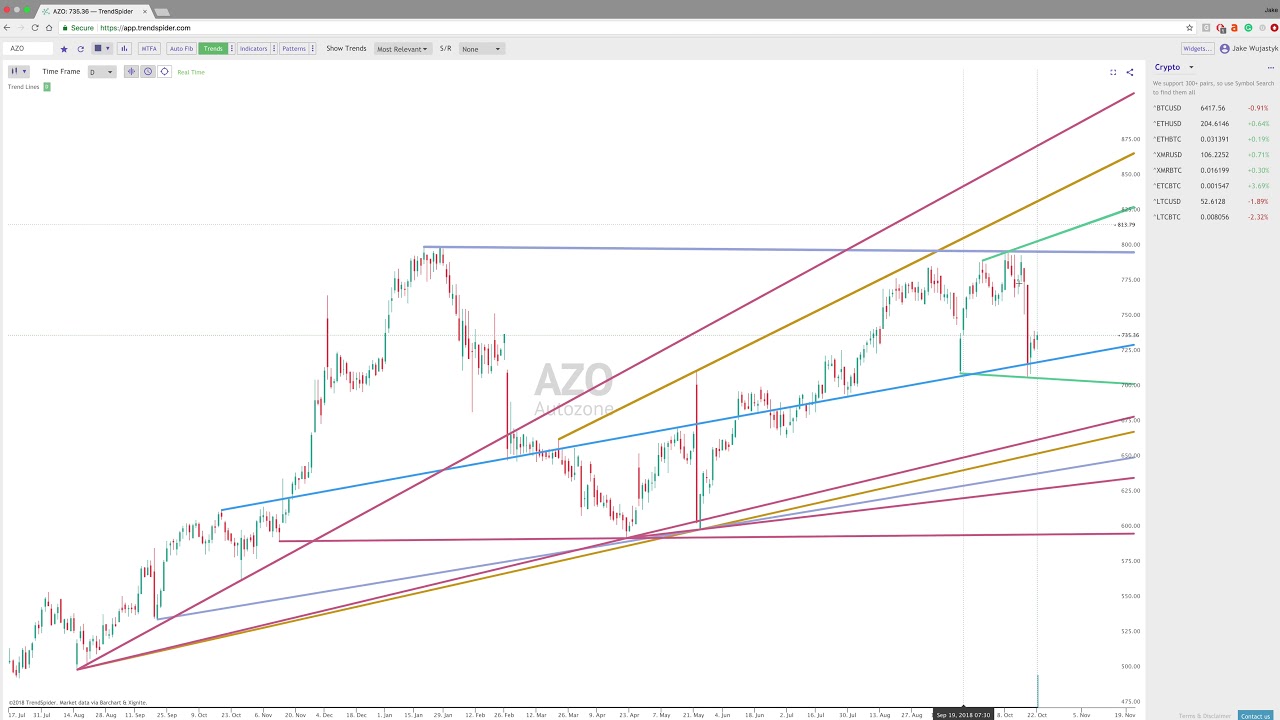Screen dimensions: 1280x720
Task: Open a new browser tab
Action: (x=162, y=11)
